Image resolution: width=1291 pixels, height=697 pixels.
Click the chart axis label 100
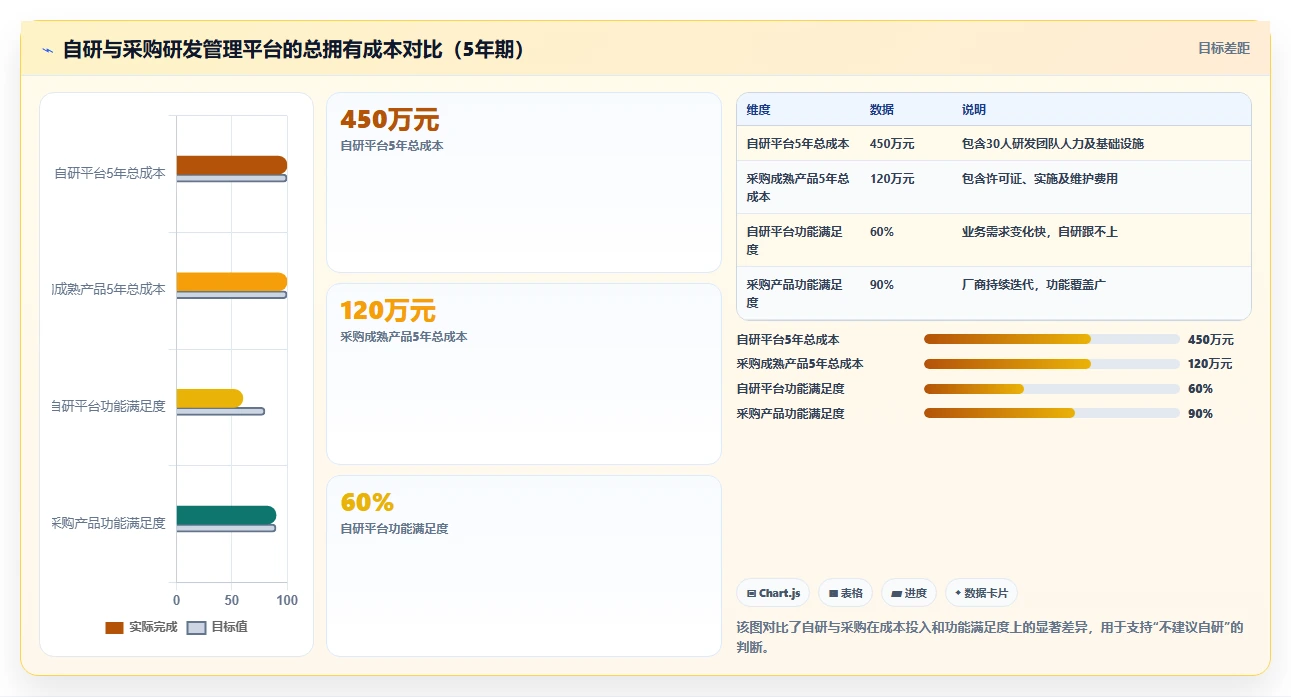(x=287, y=600)
